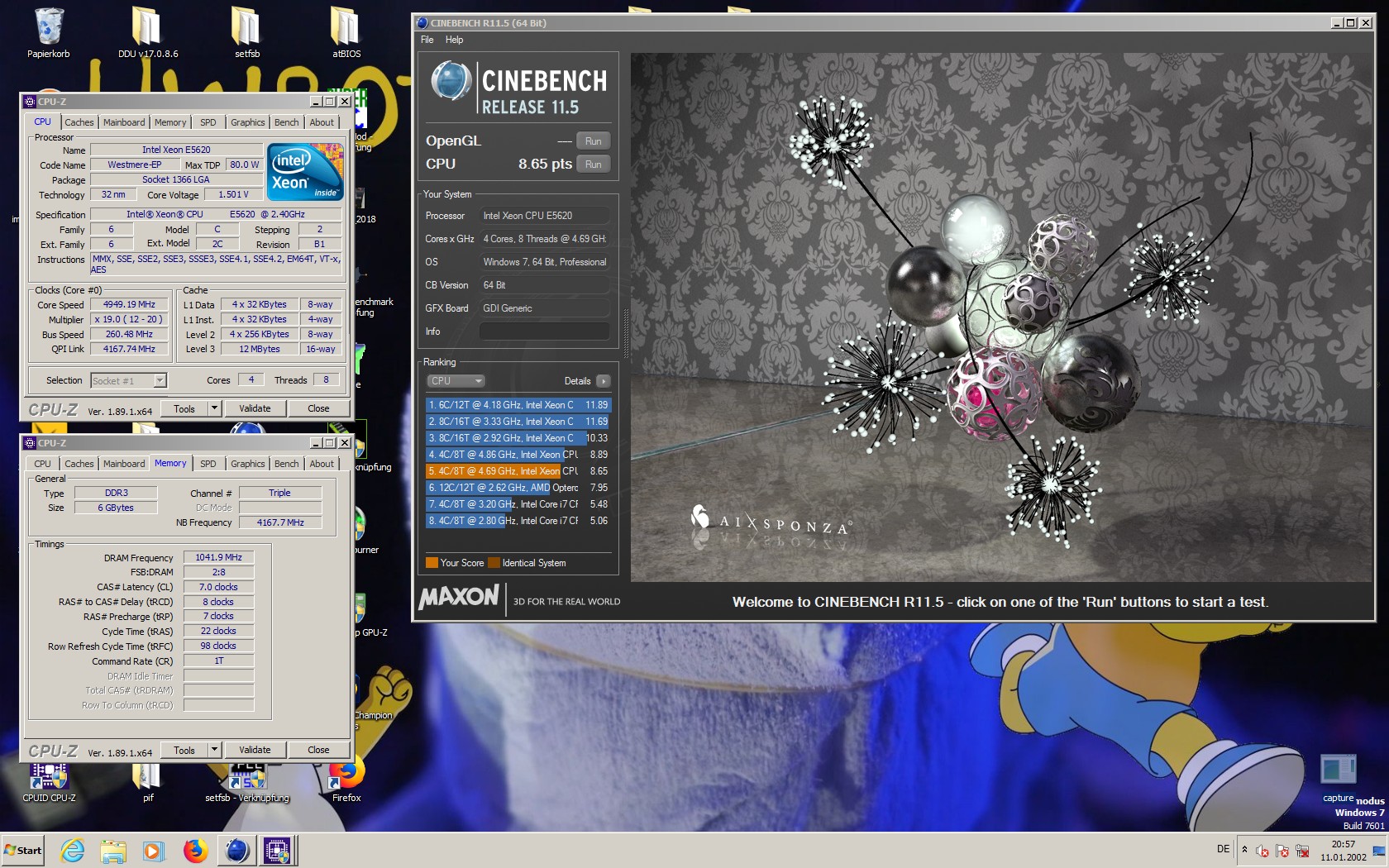The height and width of the screenshot is (868, 1389).
Task: Open Windows Explorer from the taskbar
Action: [113, 851]
